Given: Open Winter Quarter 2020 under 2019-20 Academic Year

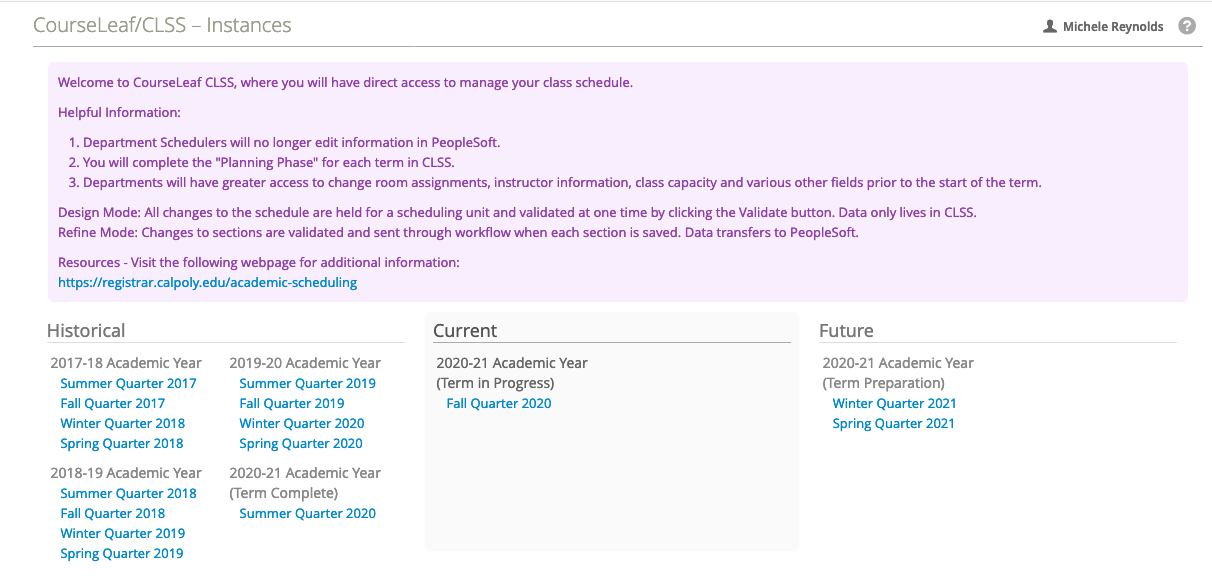Looking at the screenshot, I should pyautogui.click(x=301, y=423).
